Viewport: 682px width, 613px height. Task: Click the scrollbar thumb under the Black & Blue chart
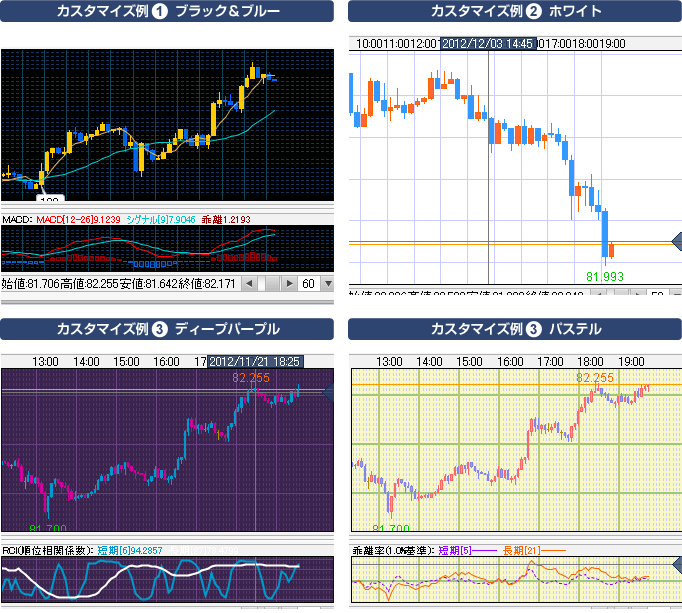click(262, 284)
